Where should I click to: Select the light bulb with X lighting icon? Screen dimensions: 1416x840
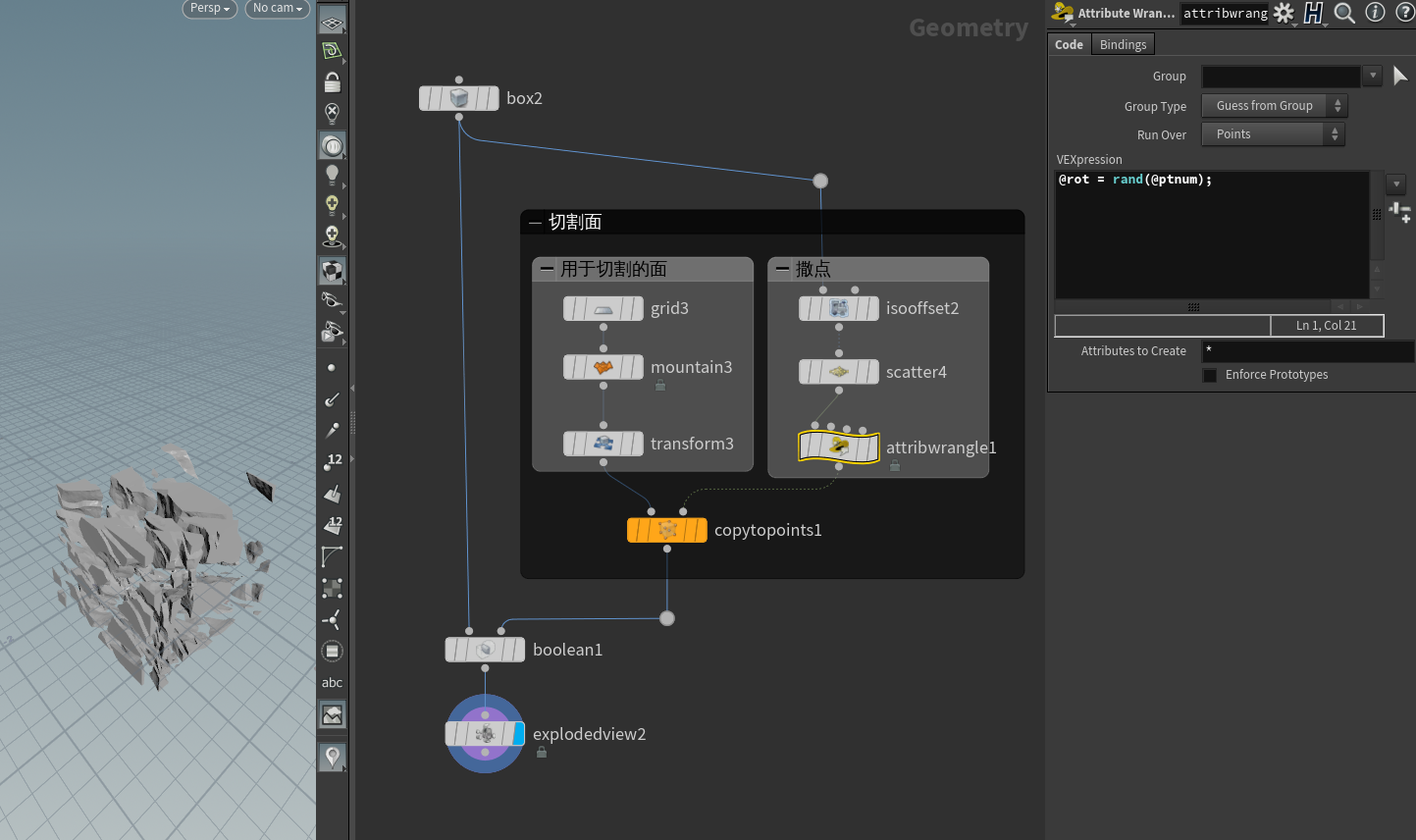coord(333,114)
